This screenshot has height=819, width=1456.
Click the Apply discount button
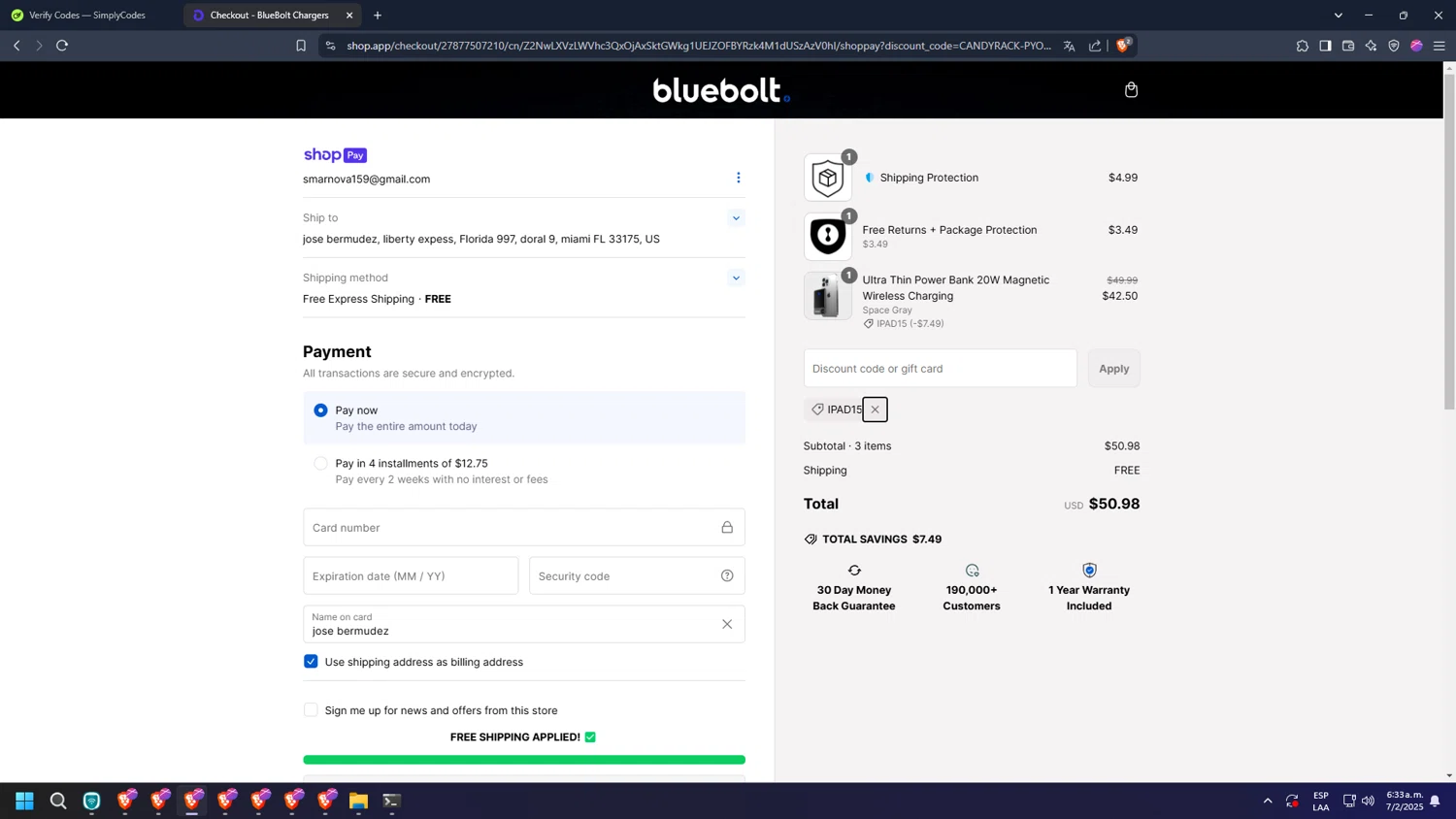(1113, 369)
